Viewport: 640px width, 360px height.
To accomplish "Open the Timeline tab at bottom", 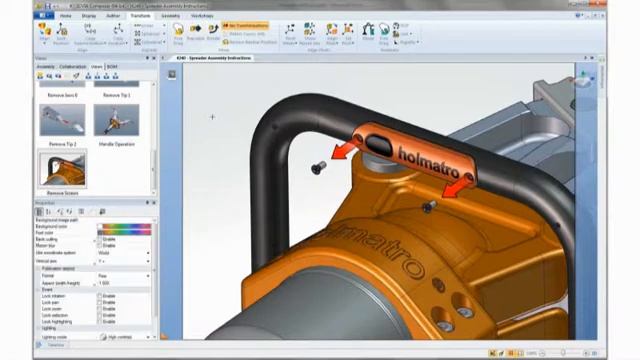I will (56, 345).
